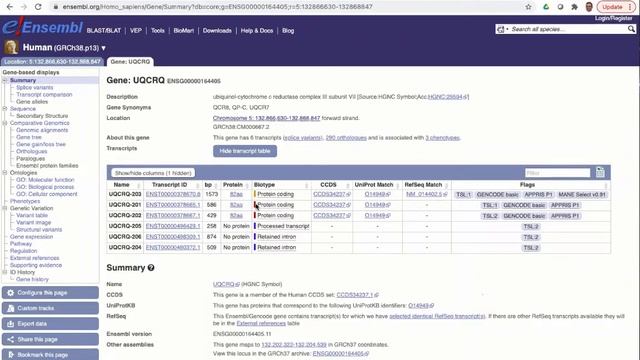The image size is (640, 360).
Task: Sort table by Transcript ID column
Action: 173,185
